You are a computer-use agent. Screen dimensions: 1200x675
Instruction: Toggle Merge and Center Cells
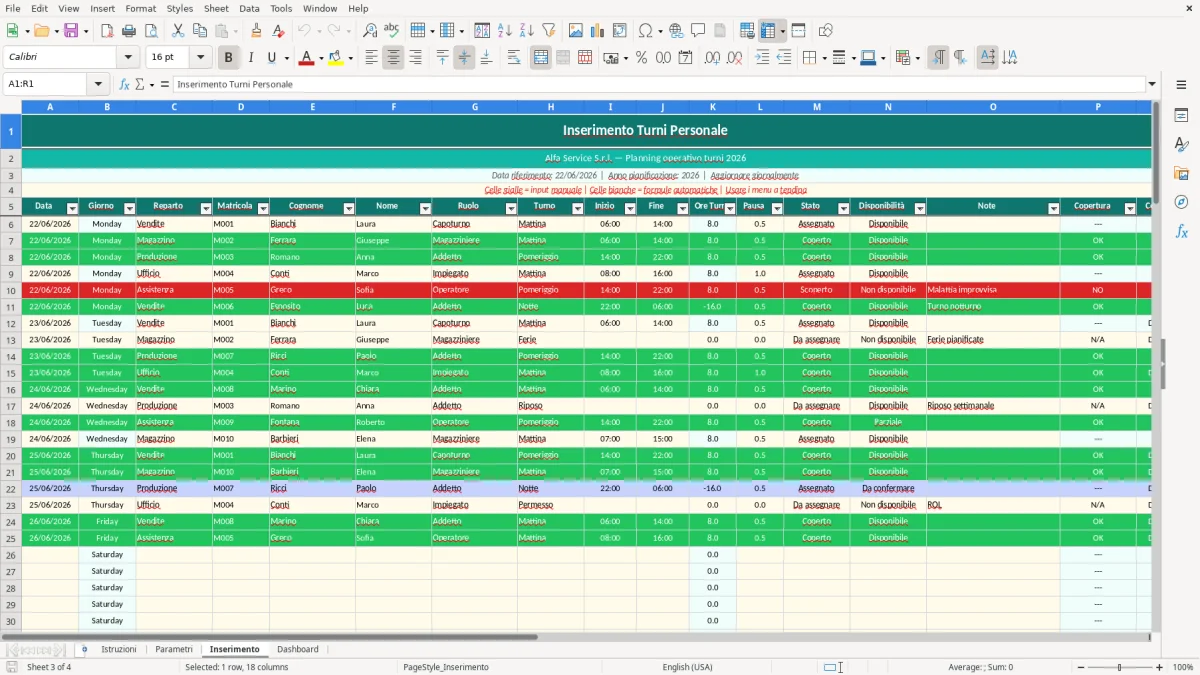pyautogui.click(x=541, y=58)
